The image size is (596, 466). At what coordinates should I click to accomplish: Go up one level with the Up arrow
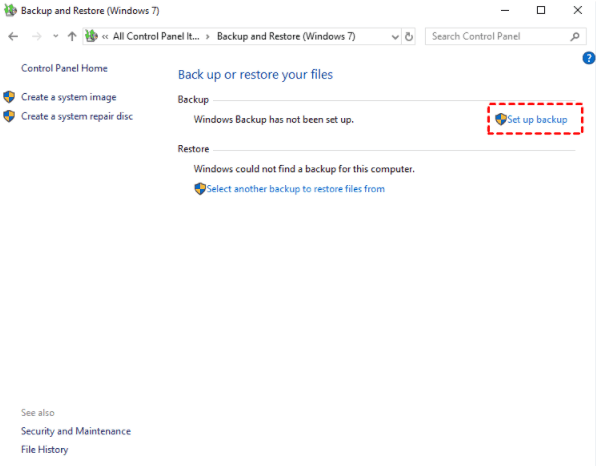pos(72,36)
